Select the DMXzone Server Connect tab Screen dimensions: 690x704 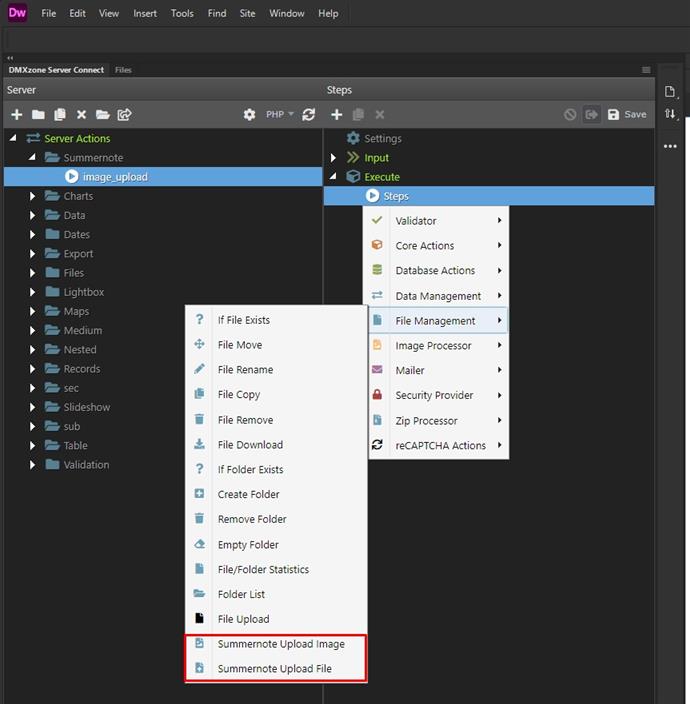click(x=56, y=70)
